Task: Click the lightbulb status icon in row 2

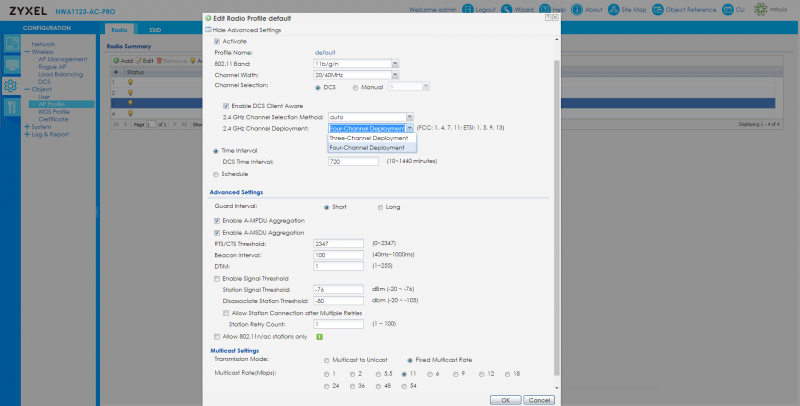Action: pos(130,93)
